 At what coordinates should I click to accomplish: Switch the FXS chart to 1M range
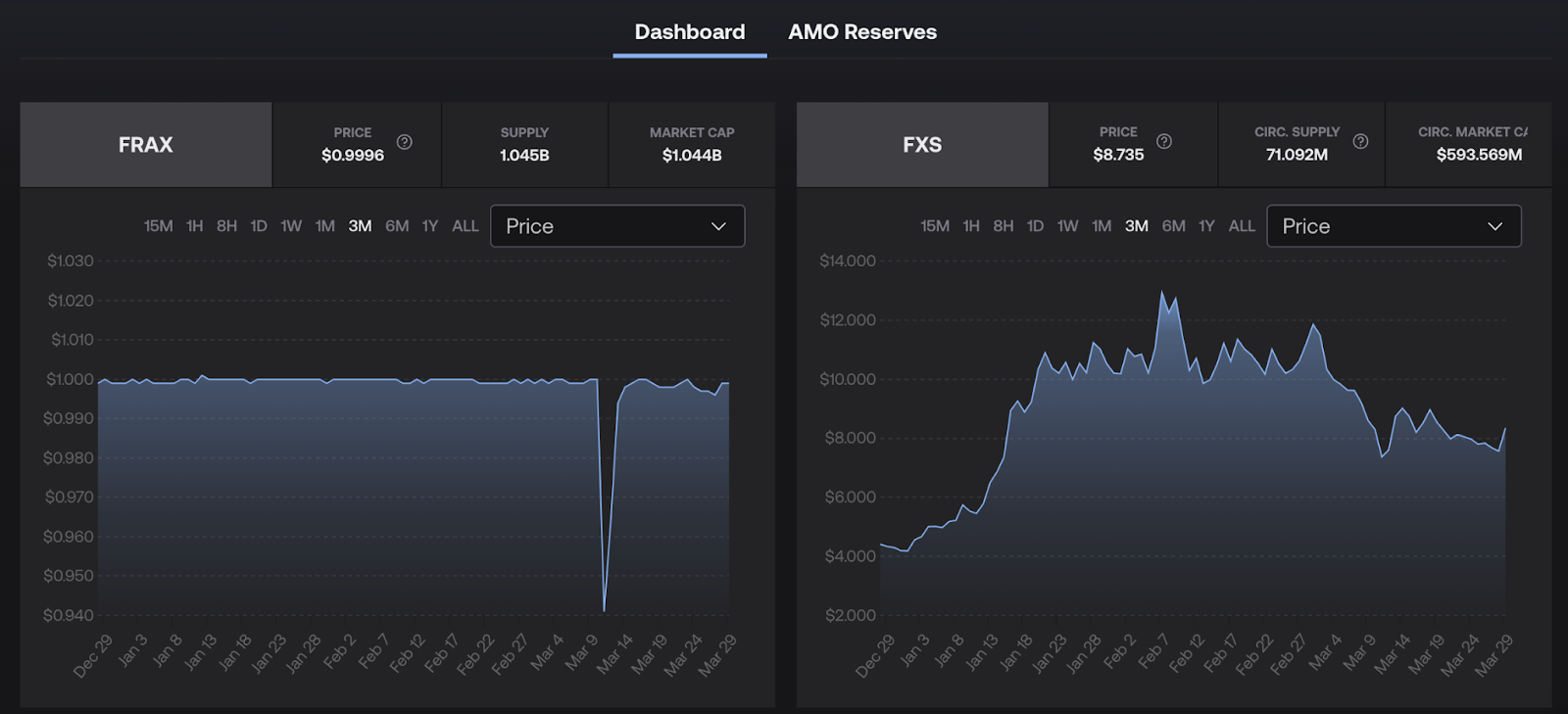[x=1102, y=226]
